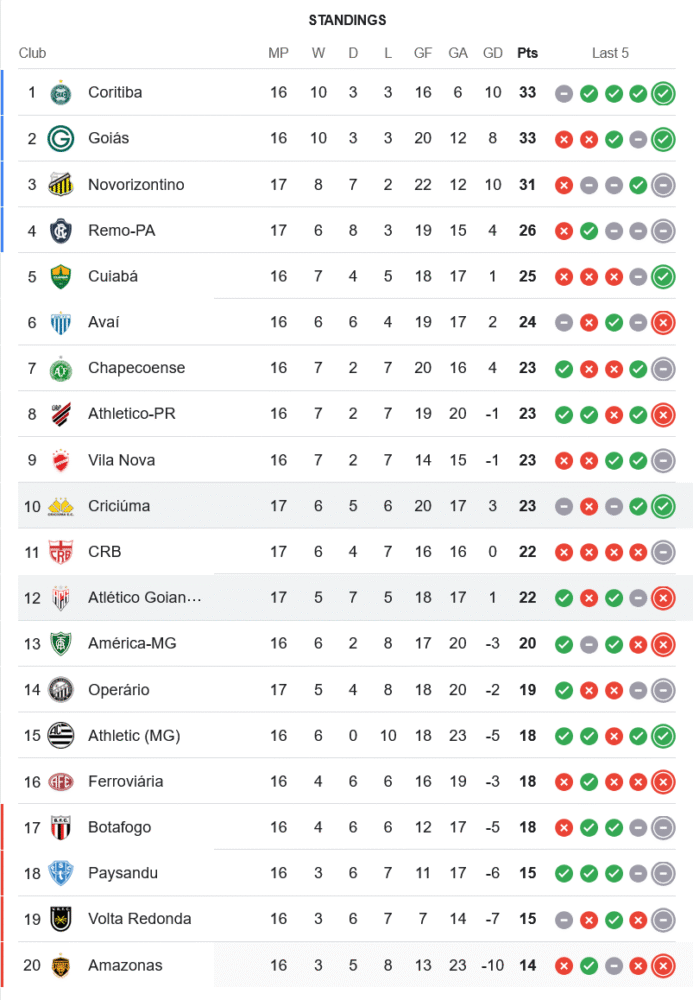Click the Last 5 column header
The height and width of the screenshot is (1000, 693).
610,53
